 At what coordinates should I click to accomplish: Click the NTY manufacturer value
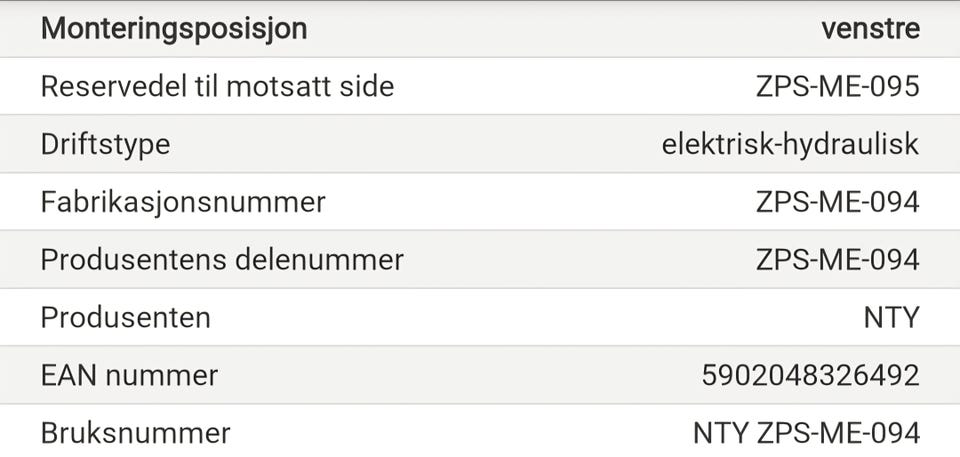point(891,318)
